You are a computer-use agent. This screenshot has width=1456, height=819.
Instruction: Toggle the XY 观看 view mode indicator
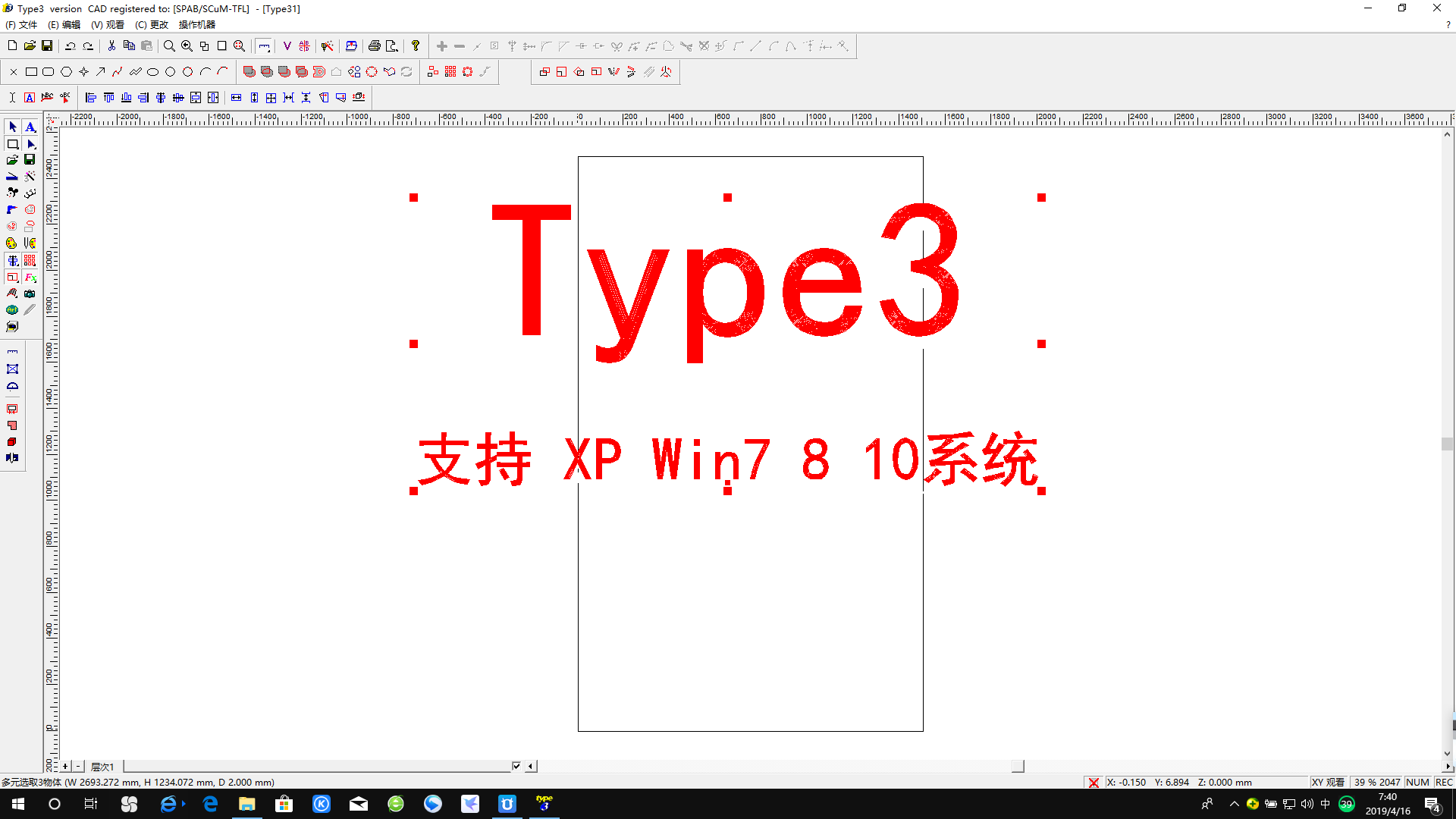[x=1328, y=782]
